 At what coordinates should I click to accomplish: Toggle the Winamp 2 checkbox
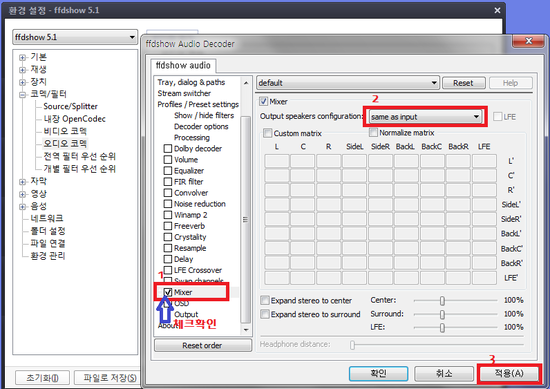pos(168,215)
